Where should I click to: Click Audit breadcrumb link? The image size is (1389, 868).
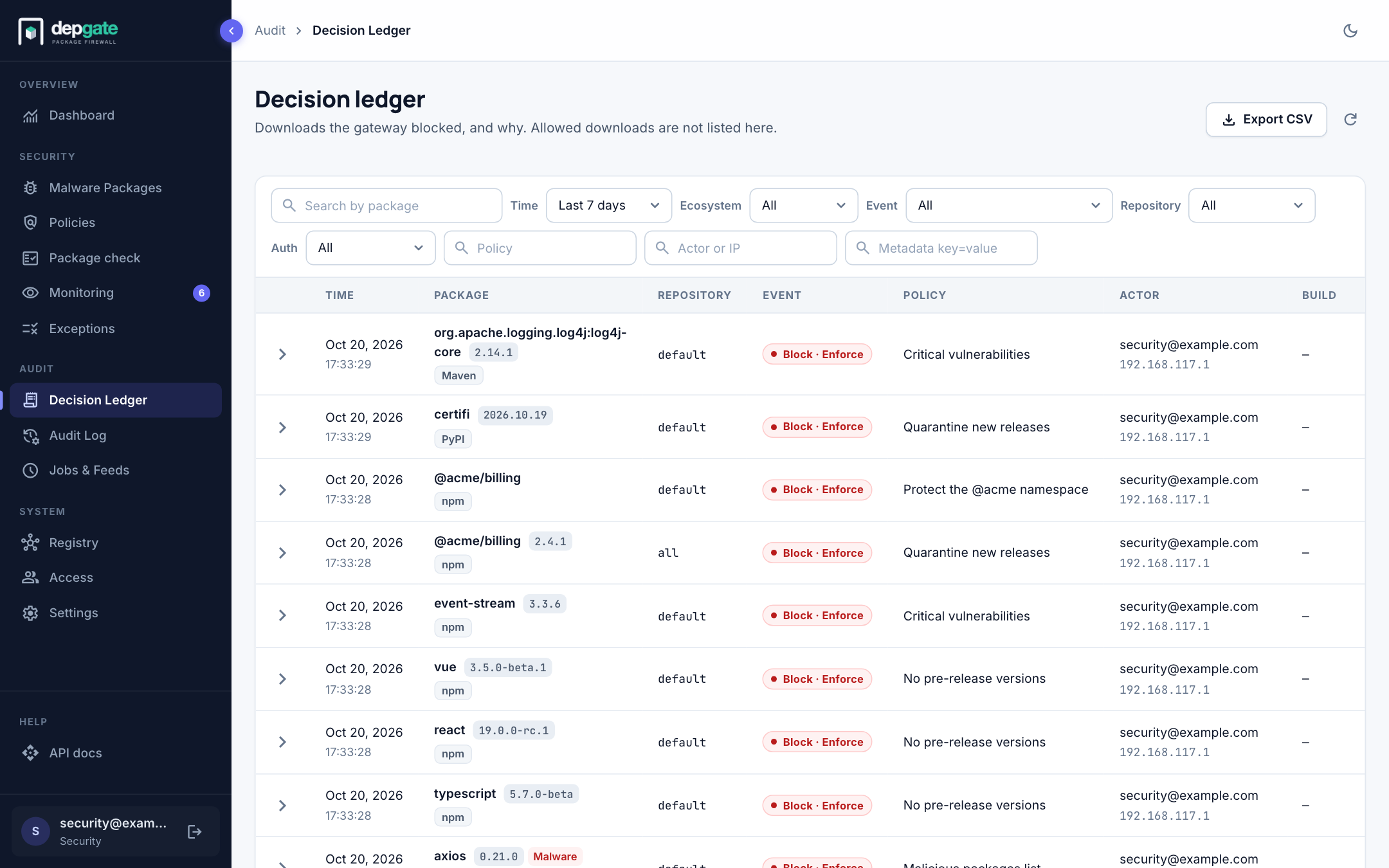[270, 30]
